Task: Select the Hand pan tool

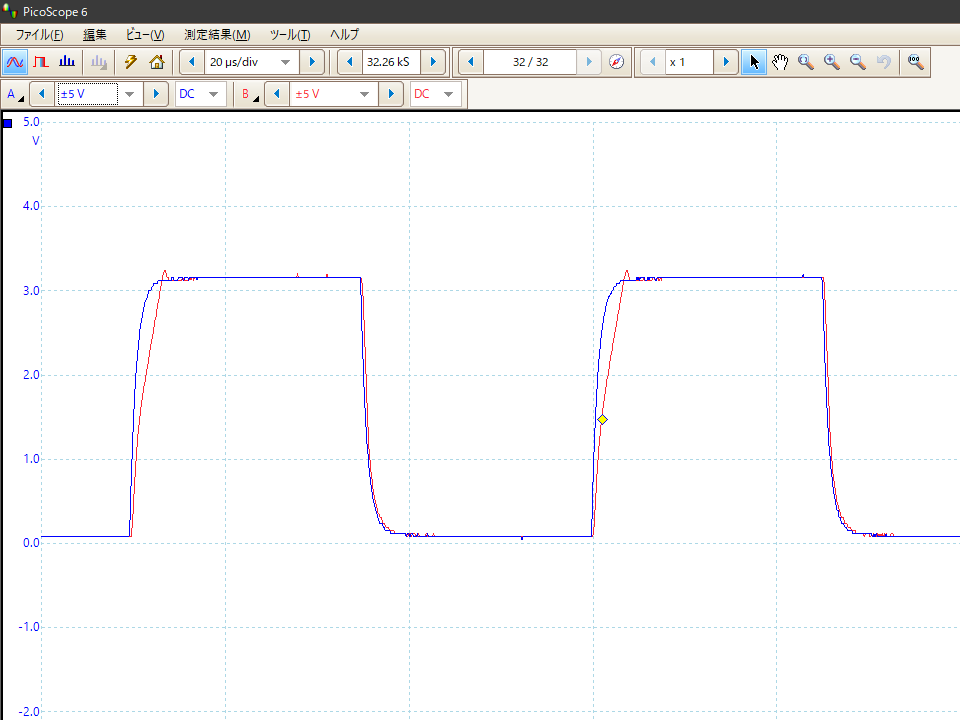Action: [780, 62]
